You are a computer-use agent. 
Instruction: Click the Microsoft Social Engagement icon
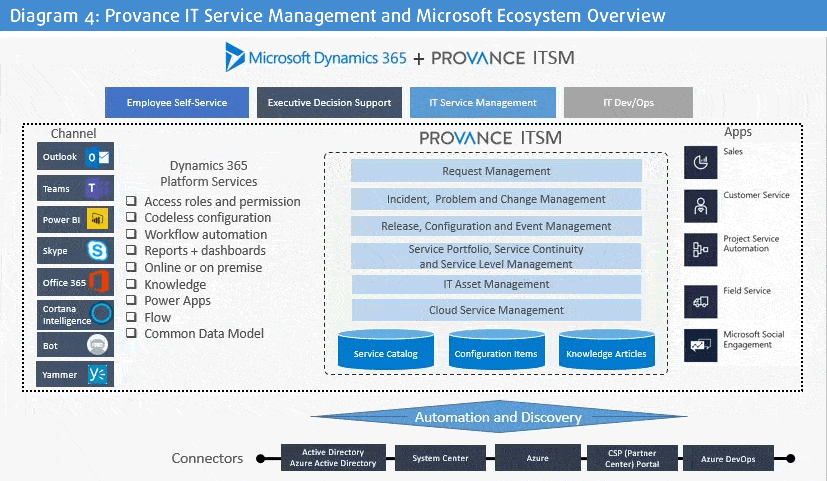[700, 345]
